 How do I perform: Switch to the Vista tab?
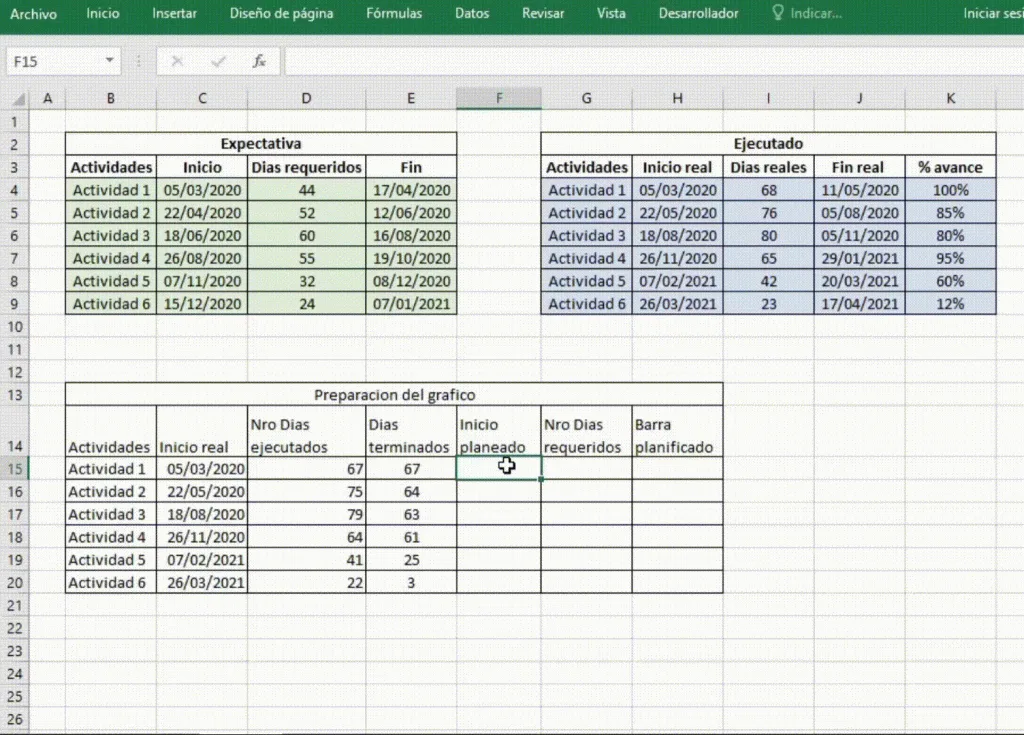tap(611, 13)
